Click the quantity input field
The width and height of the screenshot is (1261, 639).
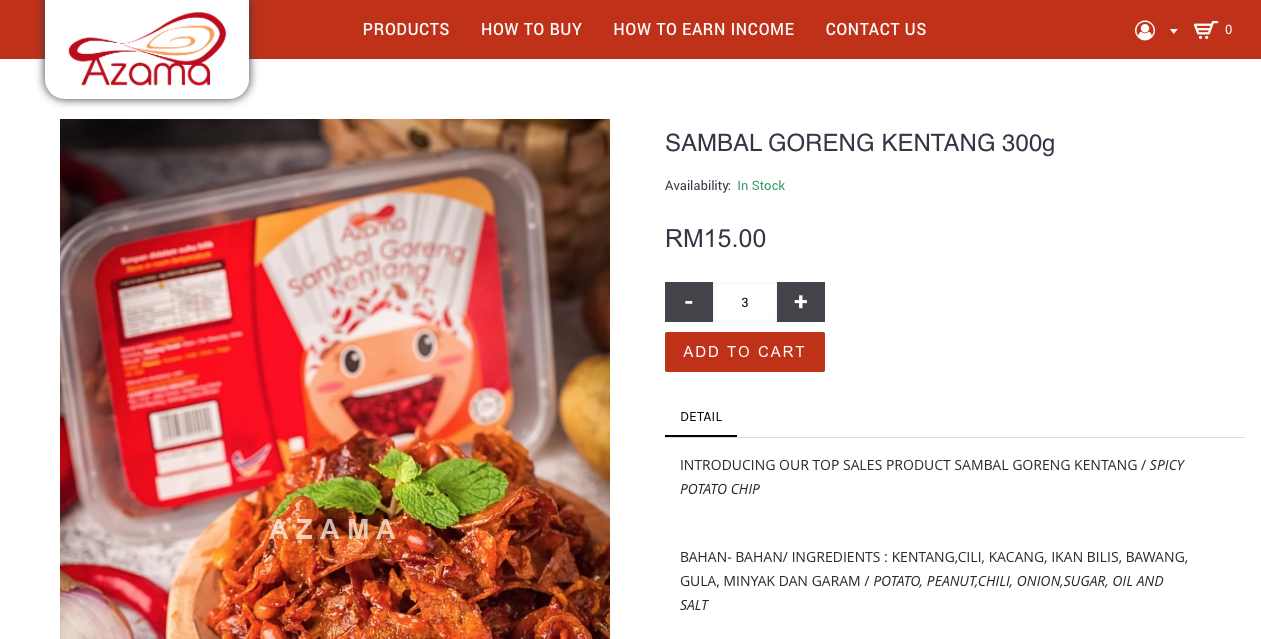tap(745, 302)
